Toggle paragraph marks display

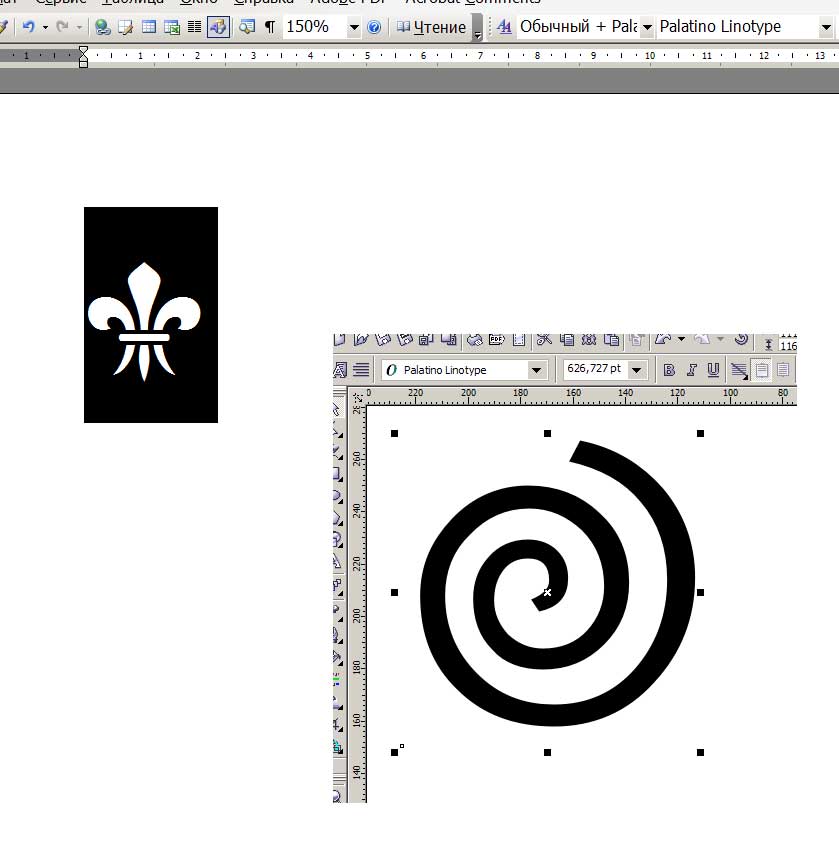(269, 27)
